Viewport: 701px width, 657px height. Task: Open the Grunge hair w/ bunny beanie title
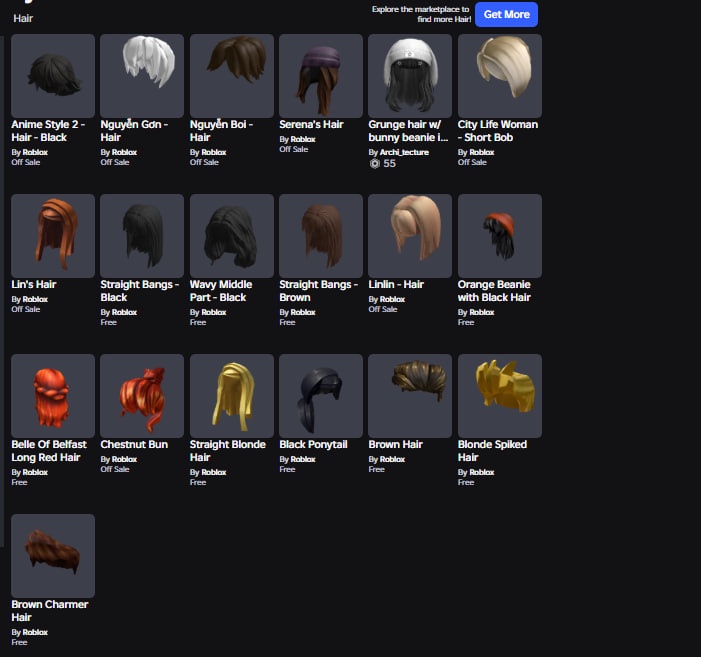point(408,131)
